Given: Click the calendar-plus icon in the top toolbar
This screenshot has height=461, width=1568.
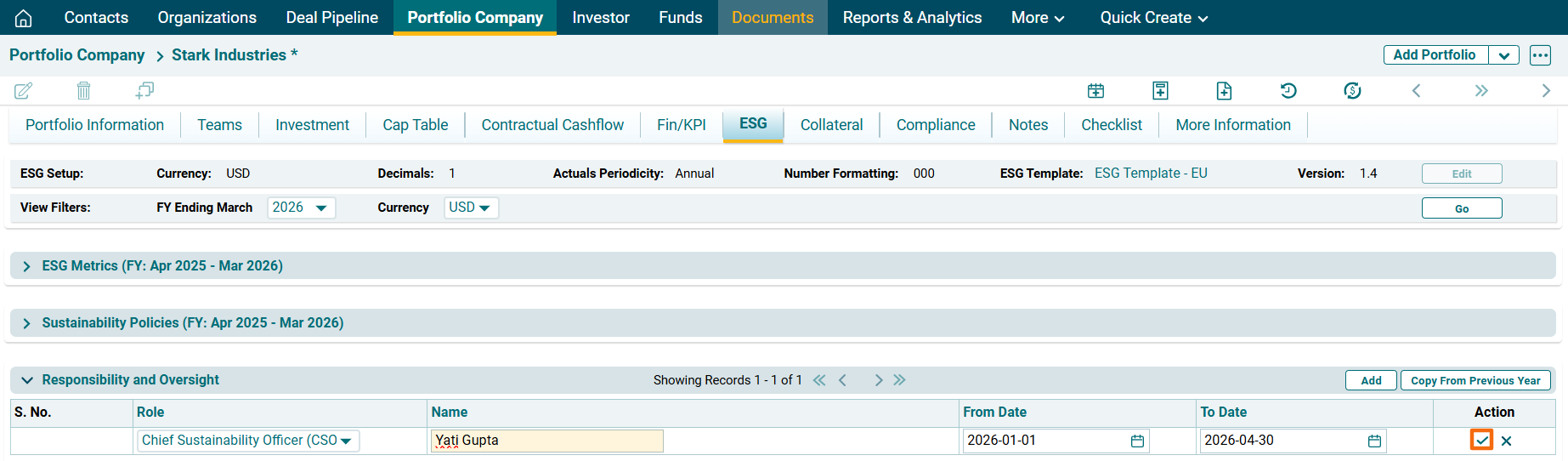Looking at the screenshot, I should point(1095,90).
